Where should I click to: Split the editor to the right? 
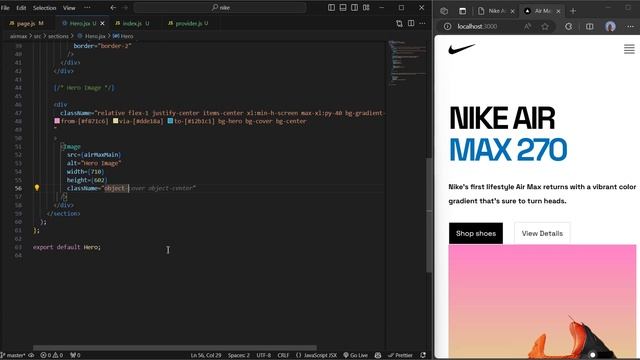tap(411, 24)
